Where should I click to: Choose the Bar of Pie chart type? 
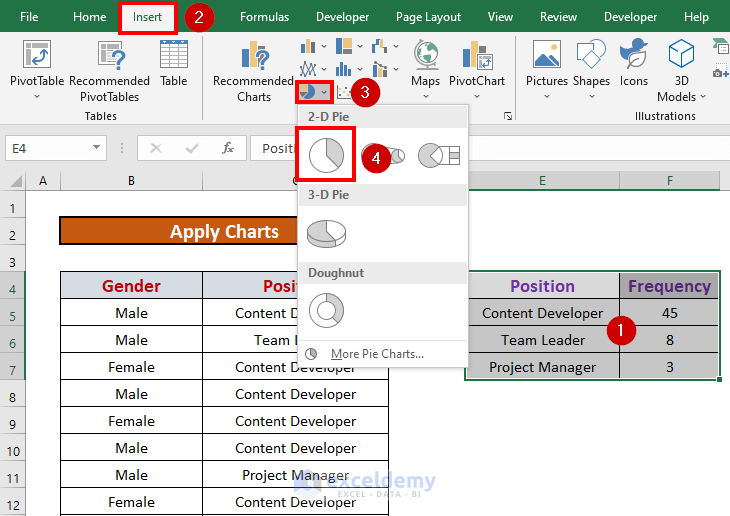point(438,155)
